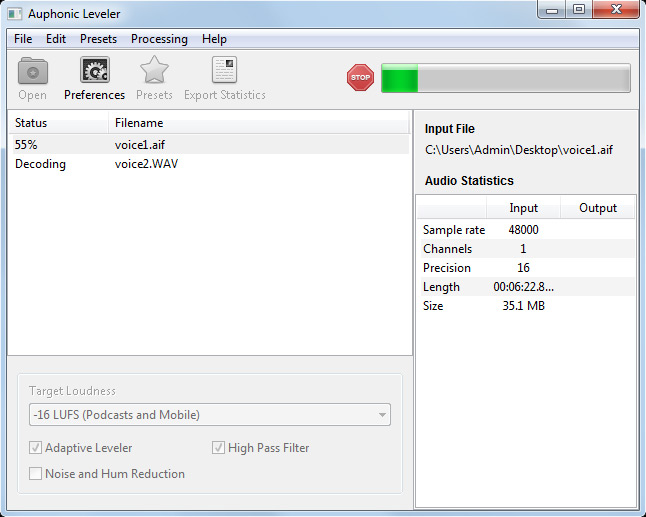Click the Export Statistics icon
The height and width of the screenshot is (517, 646).
pyautogui.click(x=224, y=72)
